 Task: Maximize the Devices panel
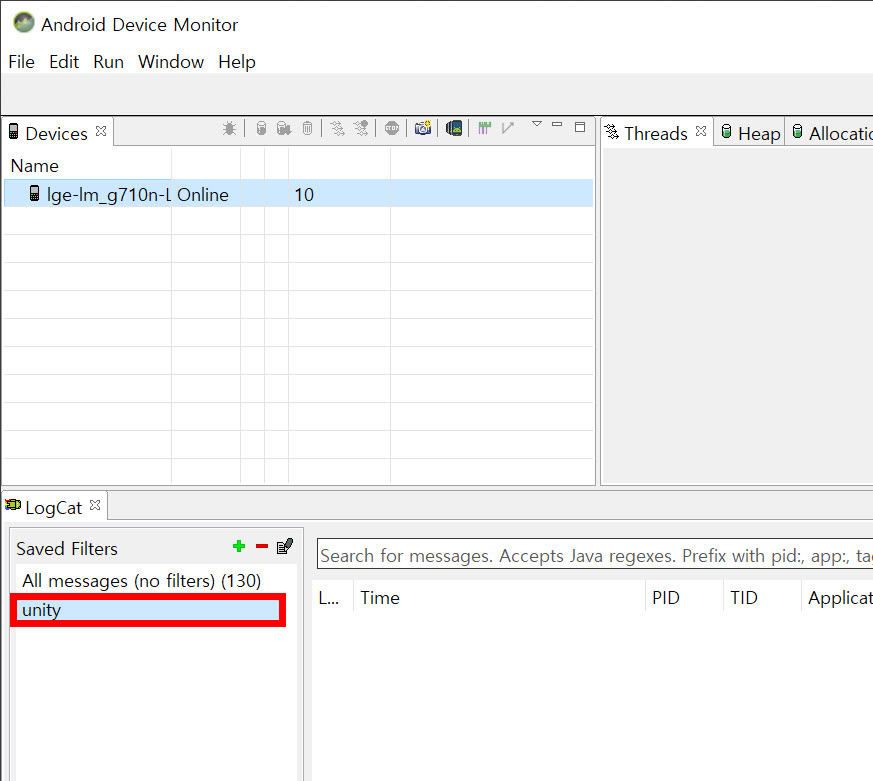(580, 127)
